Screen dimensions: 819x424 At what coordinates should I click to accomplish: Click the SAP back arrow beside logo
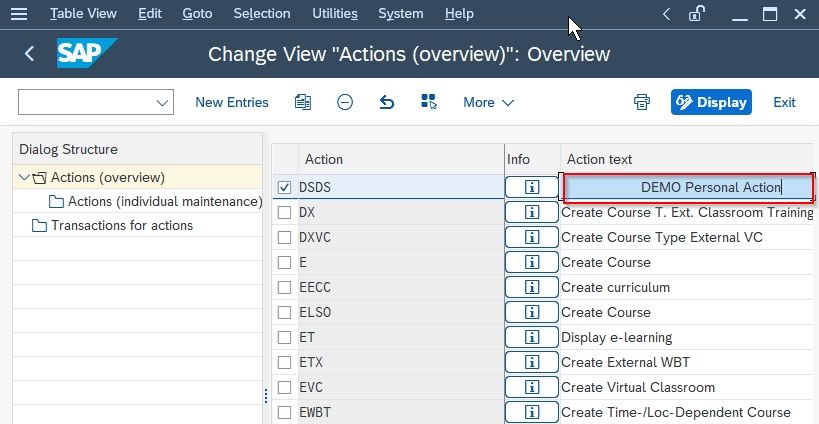point(29,53)
